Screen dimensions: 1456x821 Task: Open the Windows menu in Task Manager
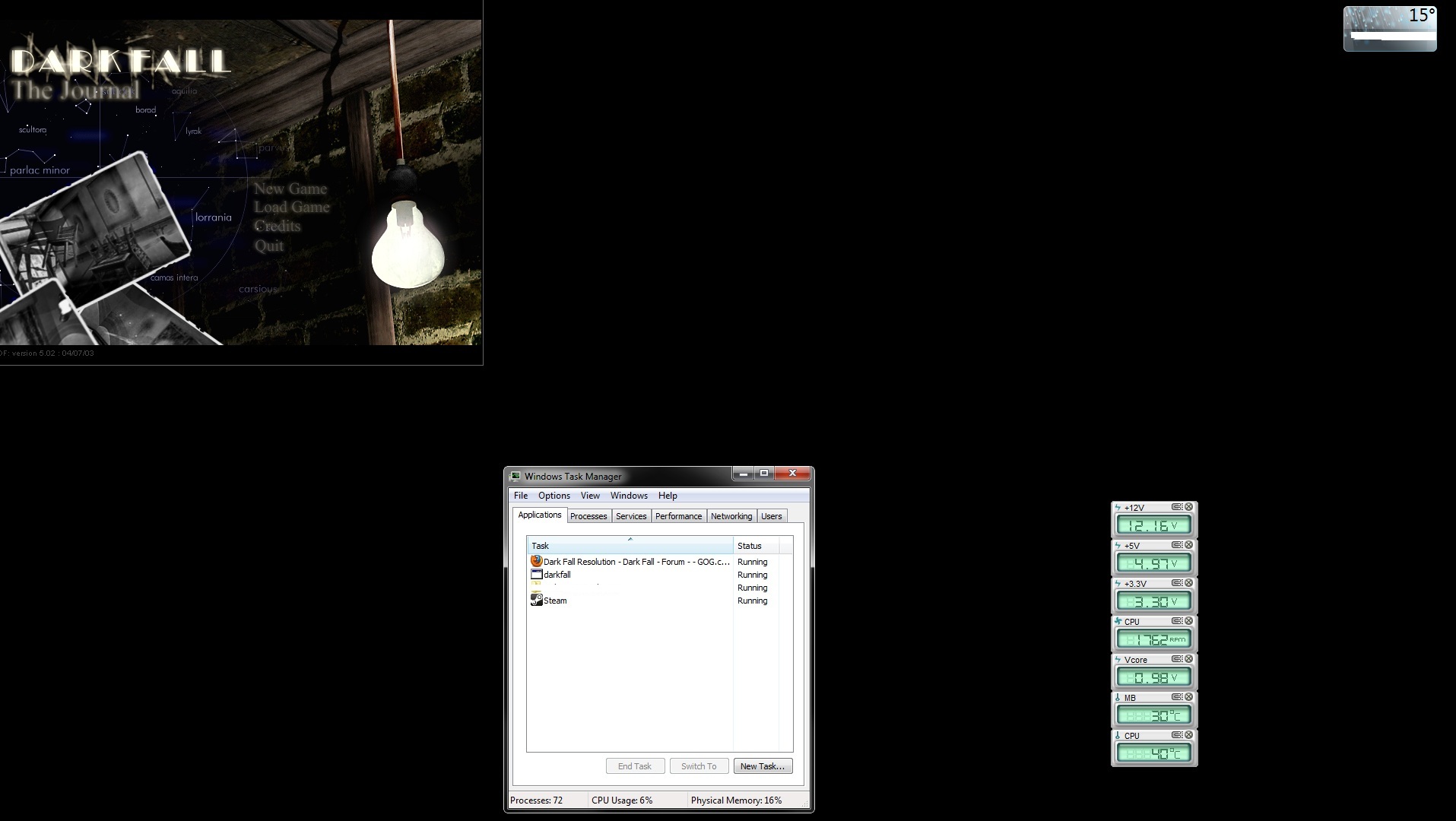[629, 495]
